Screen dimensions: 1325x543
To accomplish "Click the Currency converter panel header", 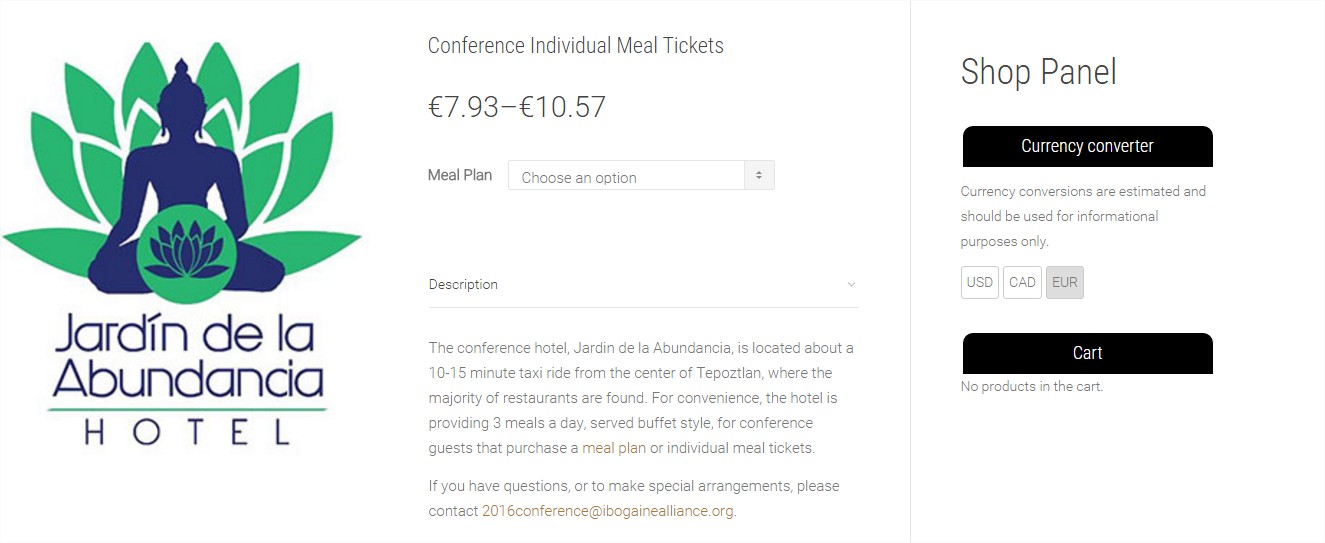I will 1088,146.
